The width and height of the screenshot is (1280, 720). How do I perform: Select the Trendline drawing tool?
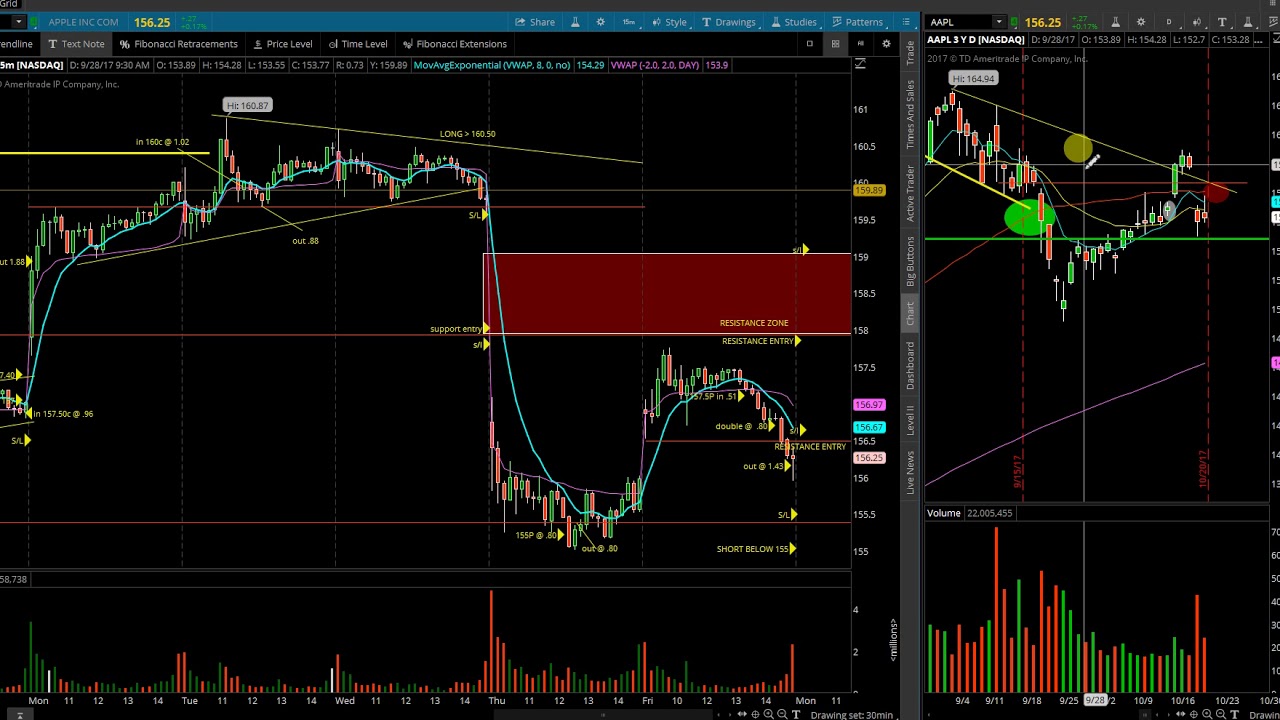tap(17, 44)
